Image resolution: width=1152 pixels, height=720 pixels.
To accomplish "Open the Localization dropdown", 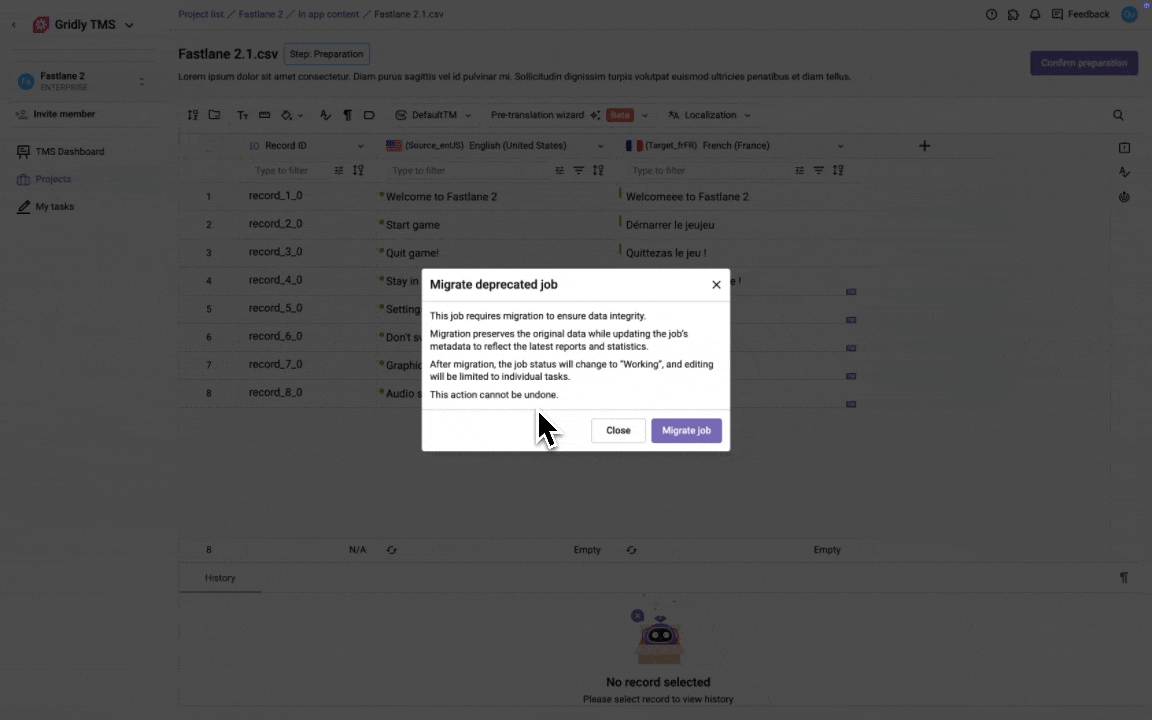I will 709,116.
